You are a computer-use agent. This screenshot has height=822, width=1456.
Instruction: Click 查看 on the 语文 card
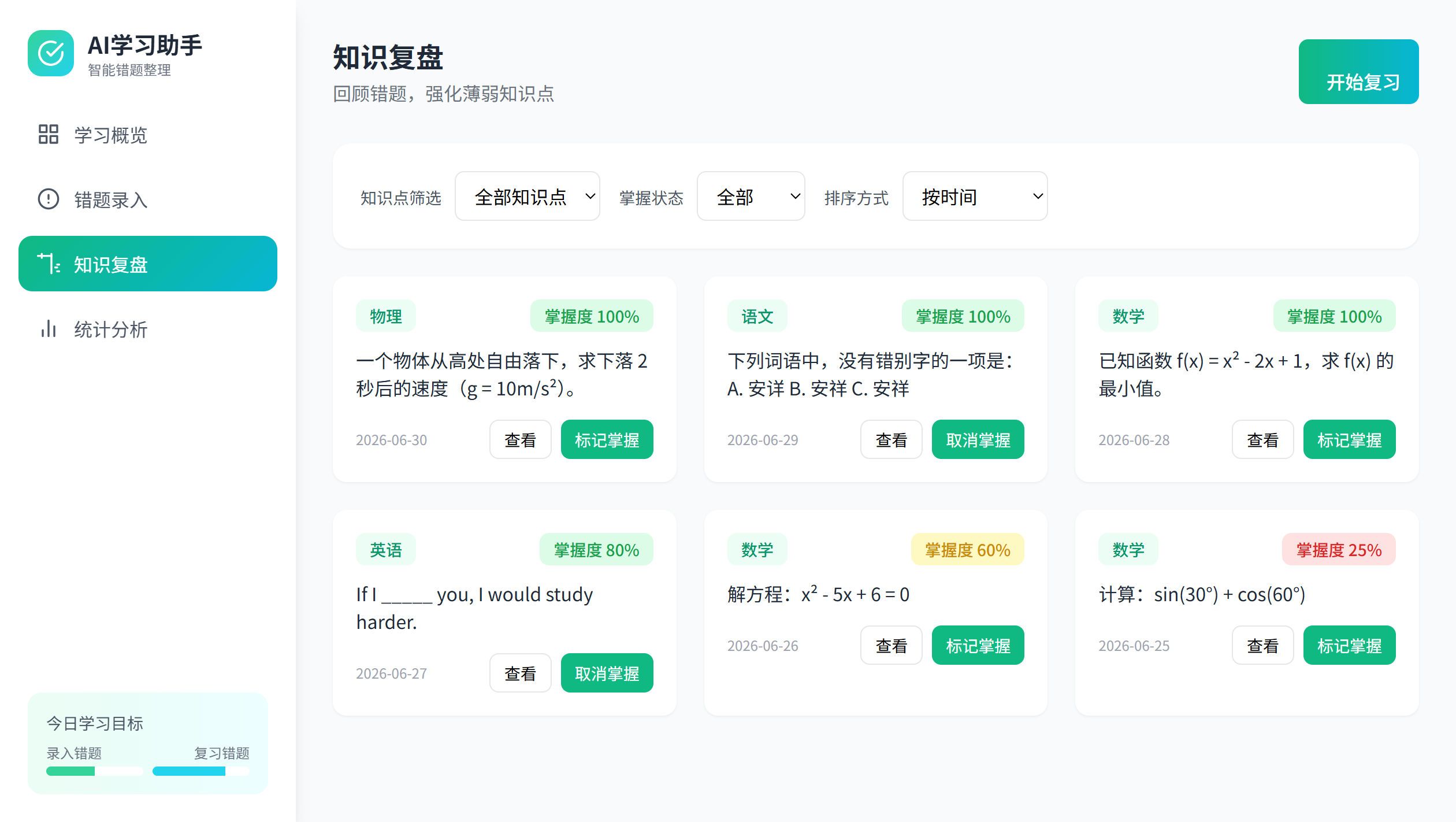coord(892,439)
